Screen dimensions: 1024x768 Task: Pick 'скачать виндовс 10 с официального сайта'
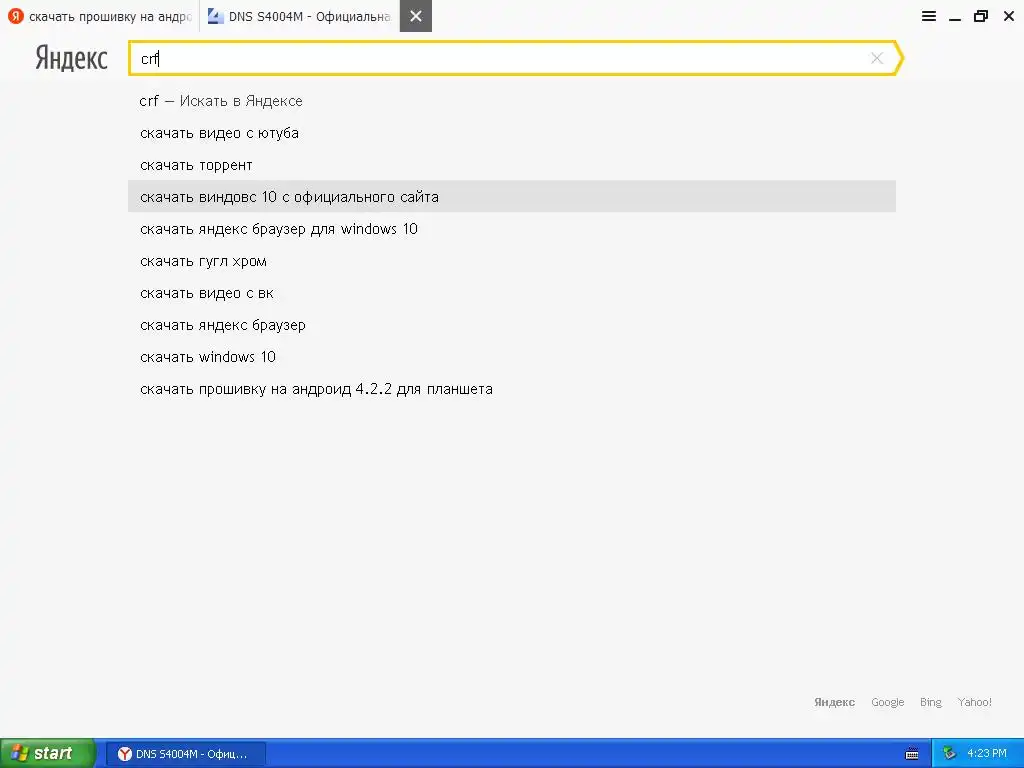click(511, 197)
